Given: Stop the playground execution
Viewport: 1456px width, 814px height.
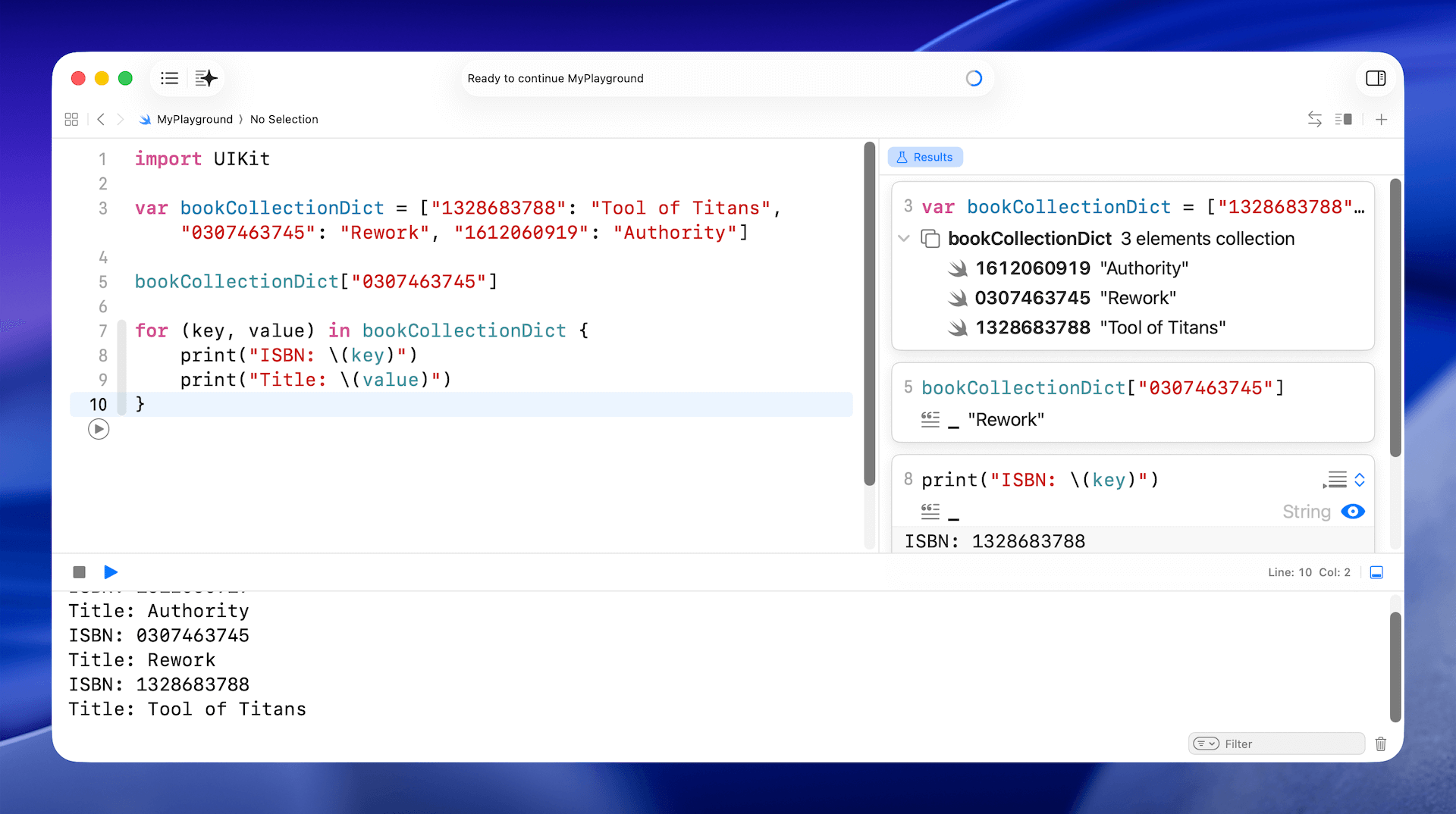Looking at the screenshot, I should [x=79, y=572].
